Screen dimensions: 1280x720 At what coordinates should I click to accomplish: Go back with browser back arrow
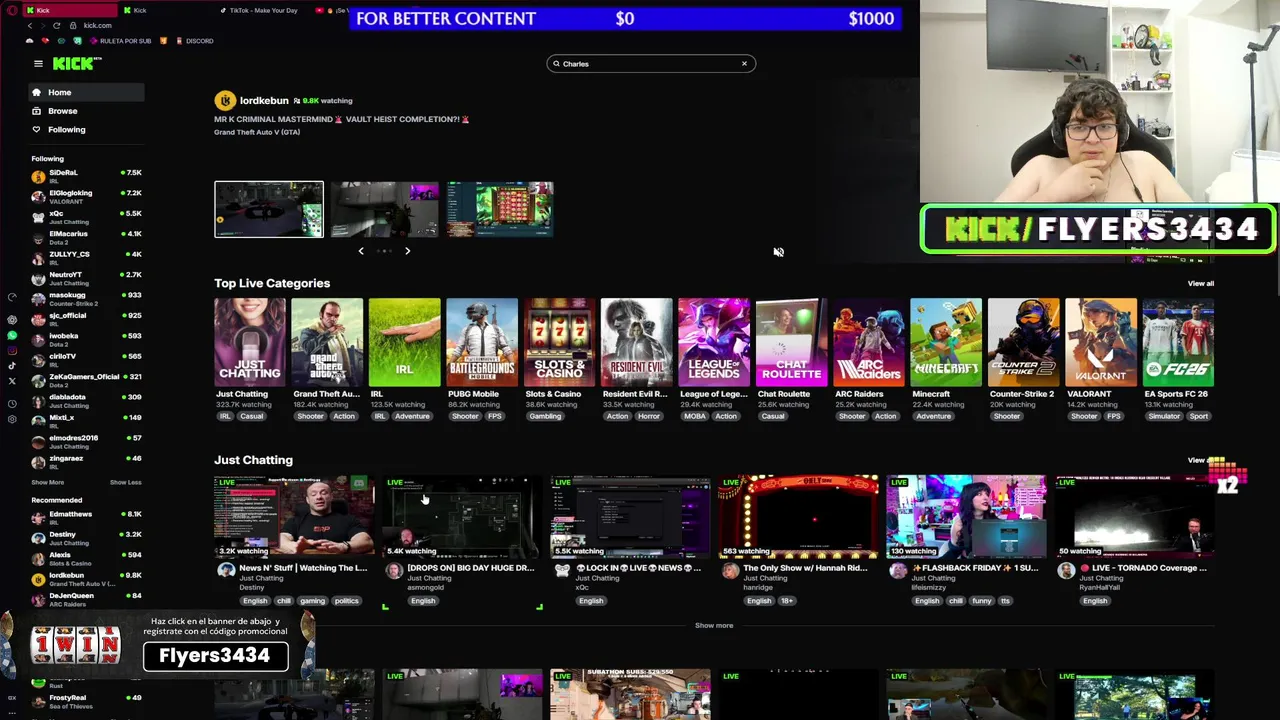click(x=29, y=25)
